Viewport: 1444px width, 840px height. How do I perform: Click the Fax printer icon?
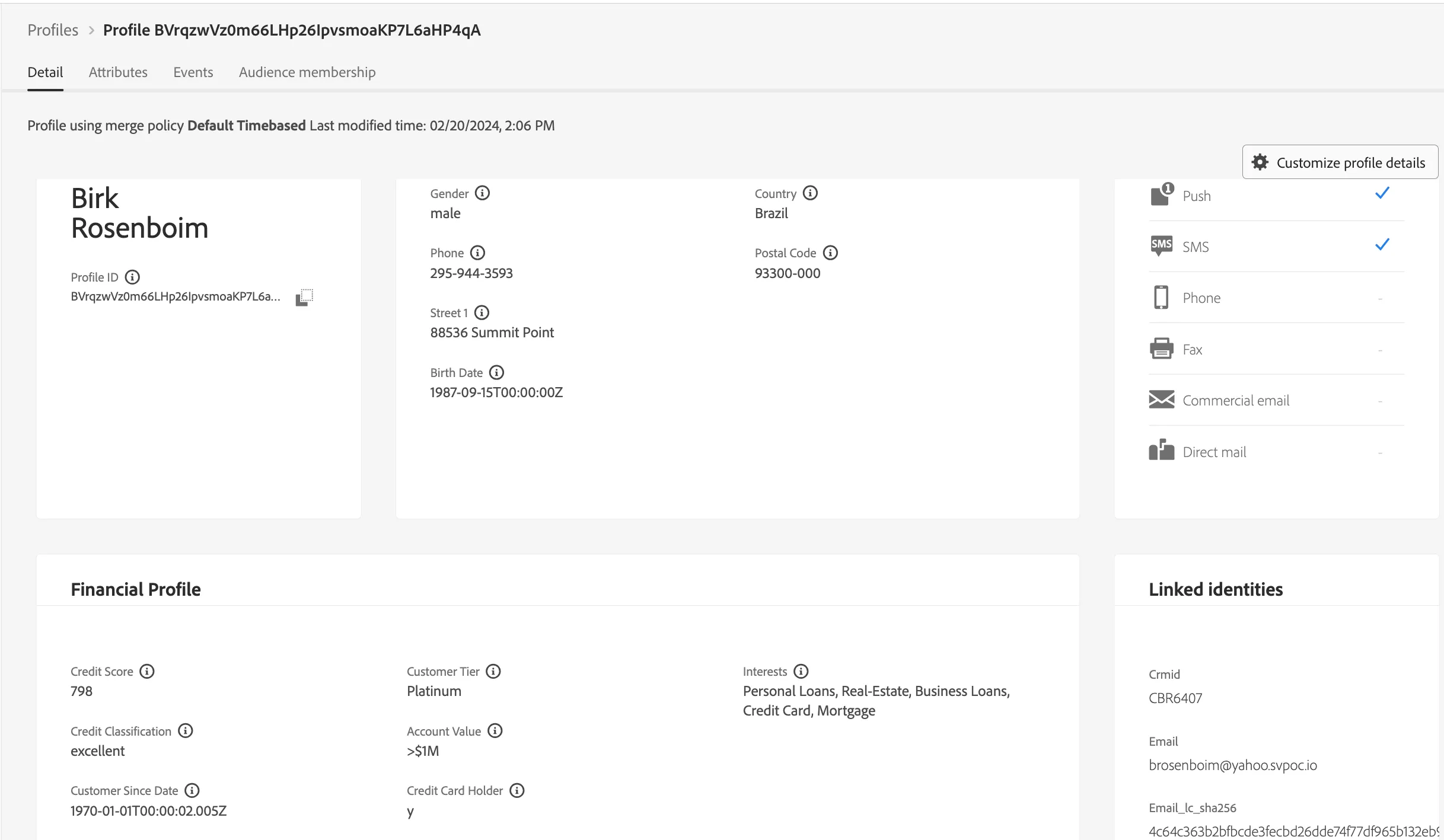point(1162,349)
